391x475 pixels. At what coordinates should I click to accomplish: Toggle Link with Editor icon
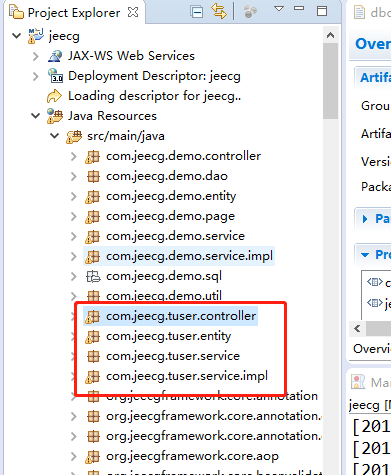[219, 12]
